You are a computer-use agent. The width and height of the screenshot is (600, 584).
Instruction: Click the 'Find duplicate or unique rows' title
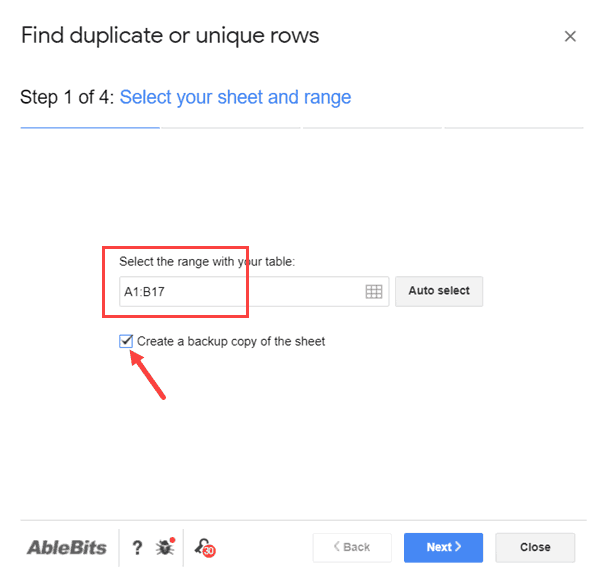(x=170, y=36)
